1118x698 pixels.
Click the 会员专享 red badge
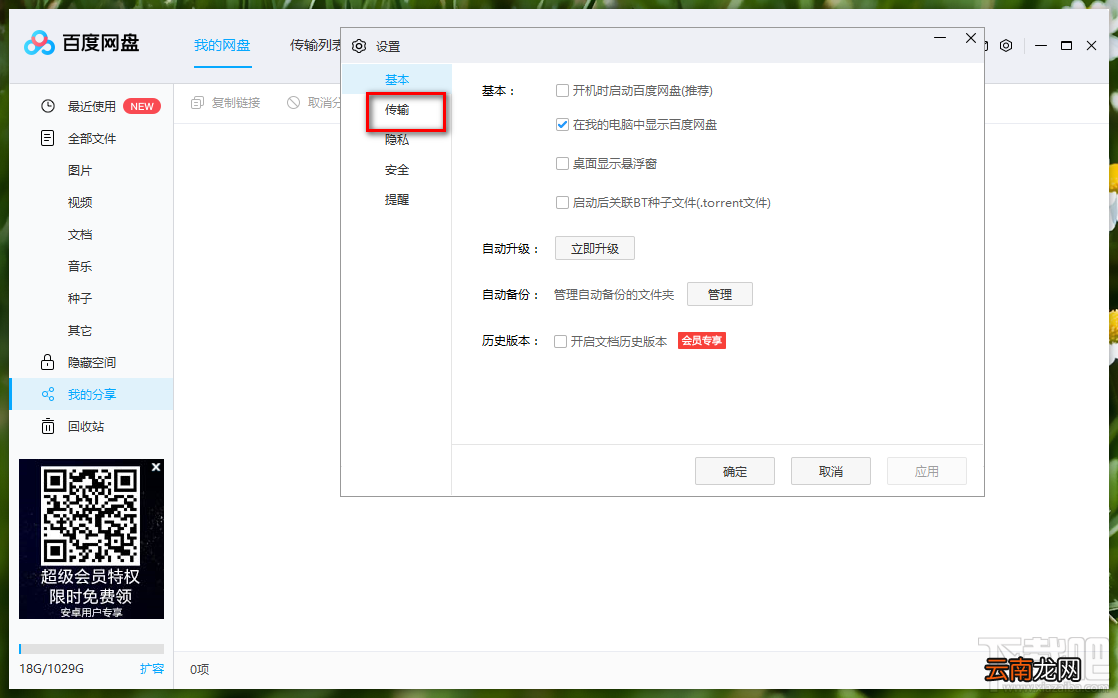702,341
